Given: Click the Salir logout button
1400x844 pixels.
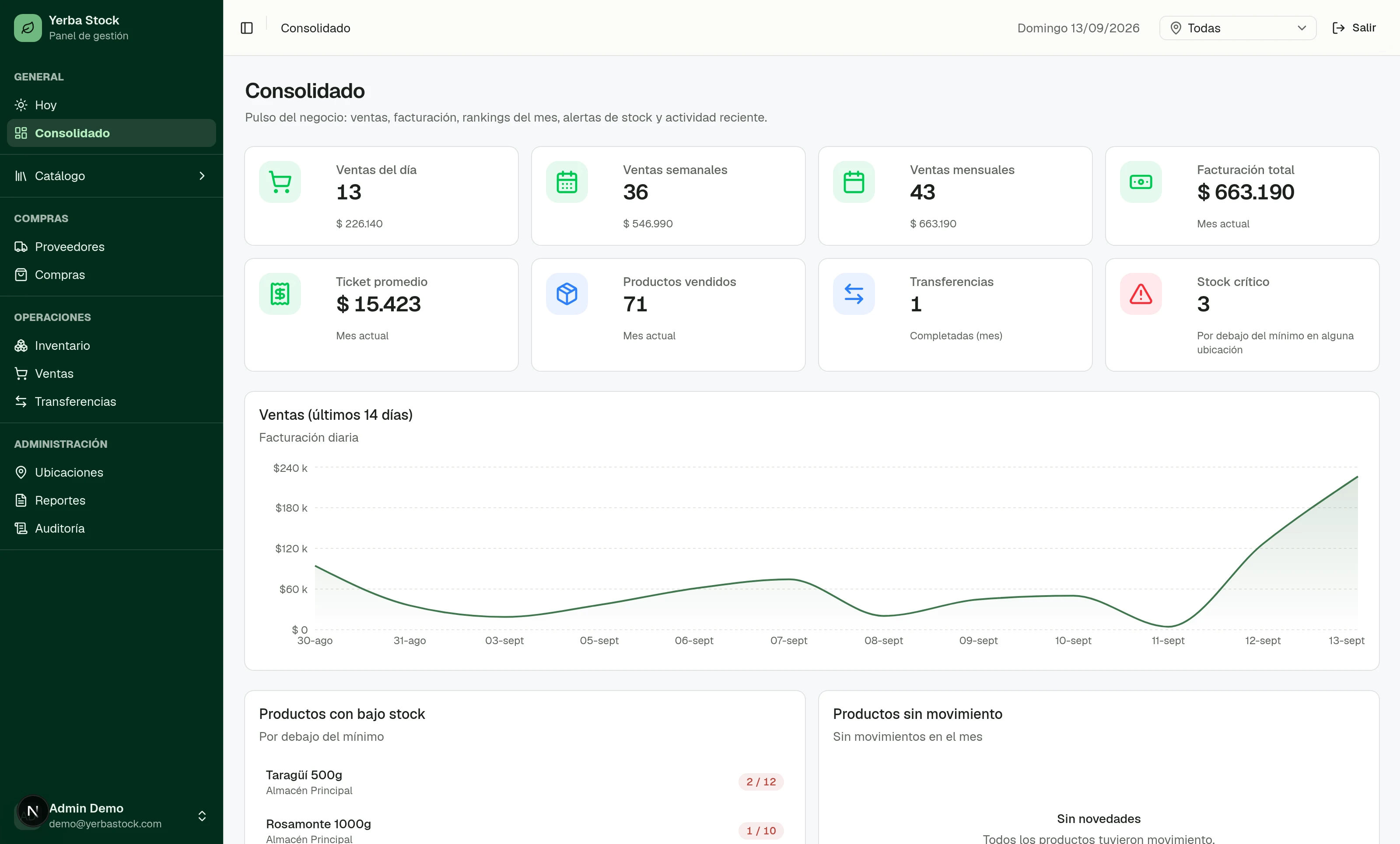Looking at the screenshot, I should [1354, 28].
